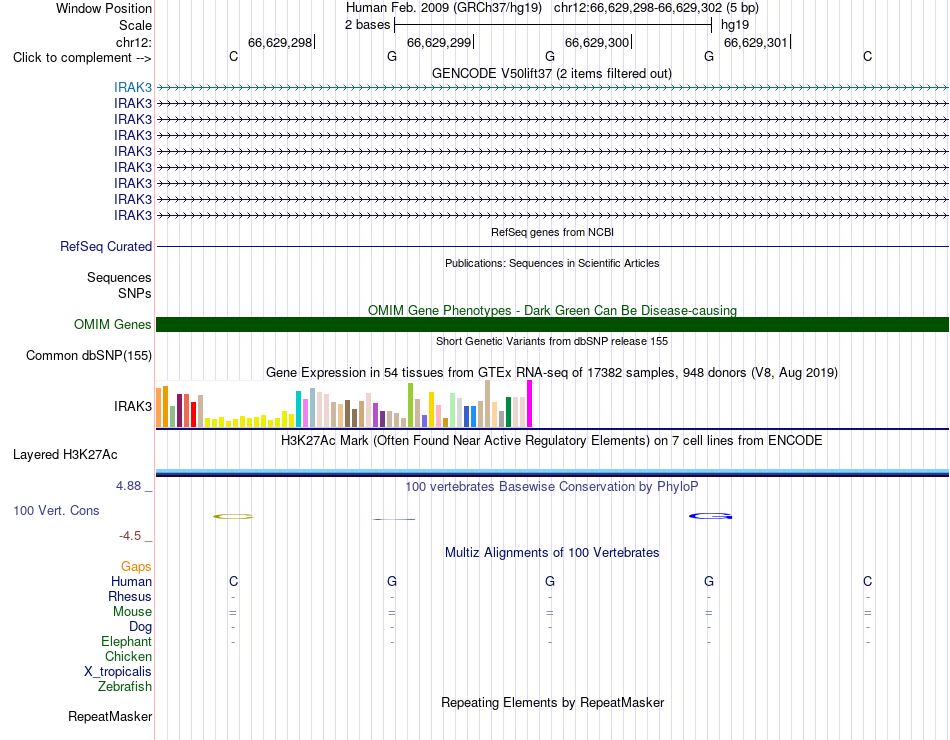Click the hg19 label beside the scale bar
The width and height of the screenshot is (950, 740).
[735, 25]
